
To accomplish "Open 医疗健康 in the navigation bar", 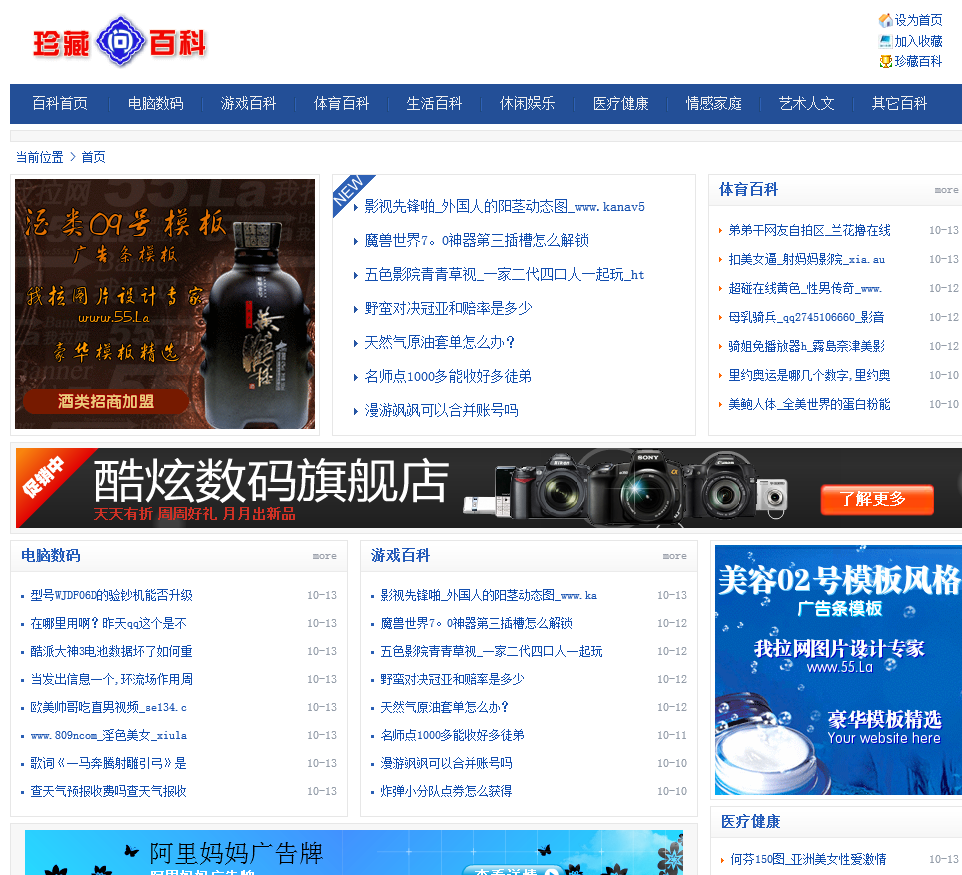I will coord(620,104).
